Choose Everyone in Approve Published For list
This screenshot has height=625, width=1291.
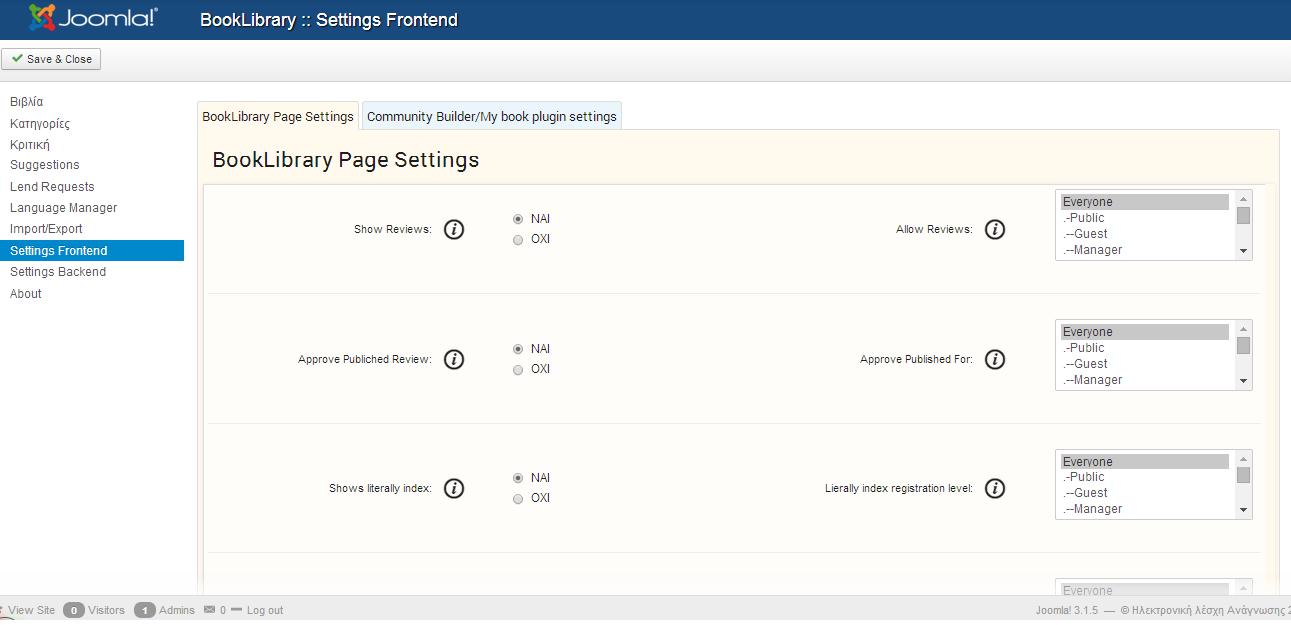1145,332
